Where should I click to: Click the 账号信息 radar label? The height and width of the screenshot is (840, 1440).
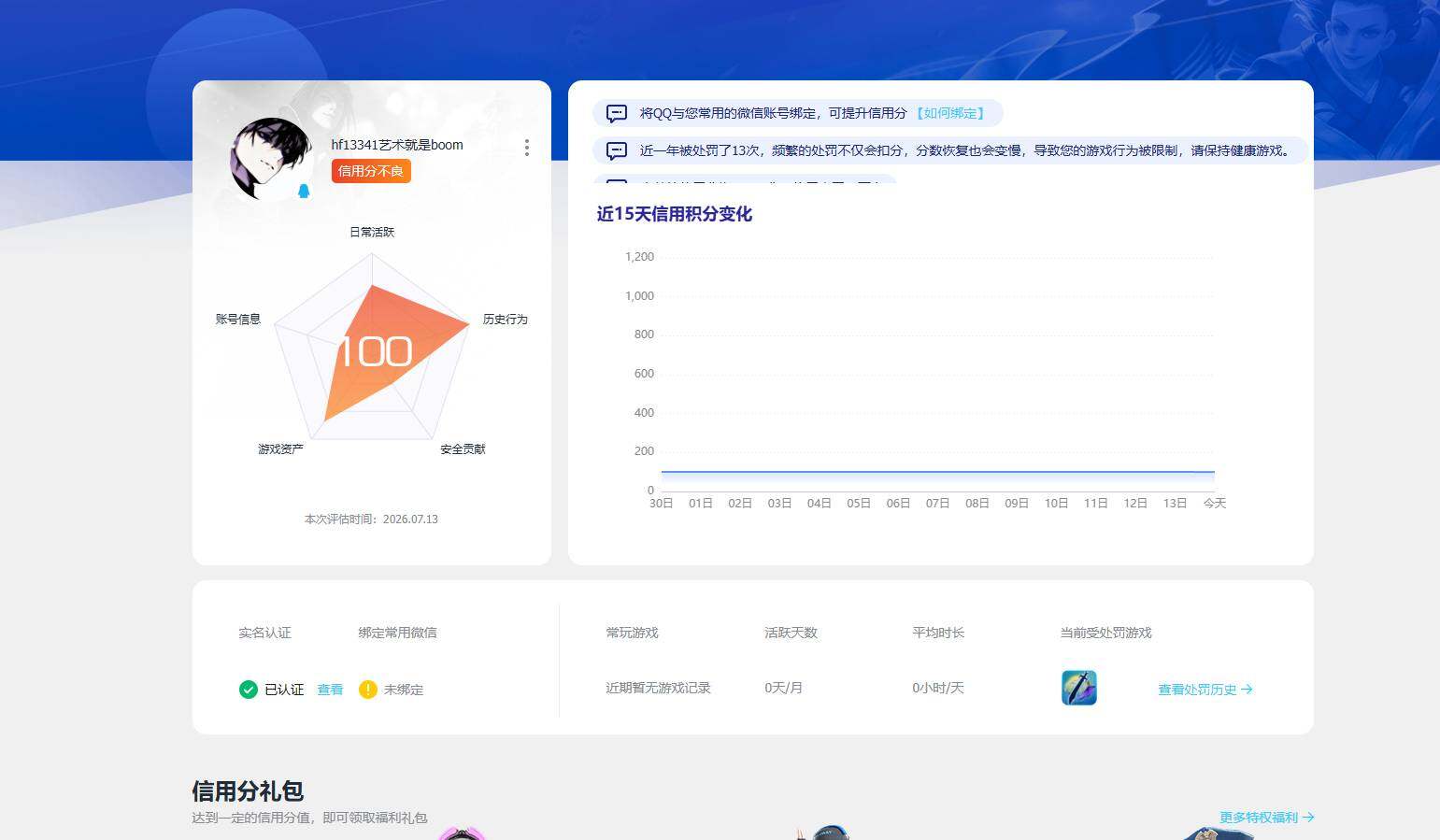click(x=238, y=320)
